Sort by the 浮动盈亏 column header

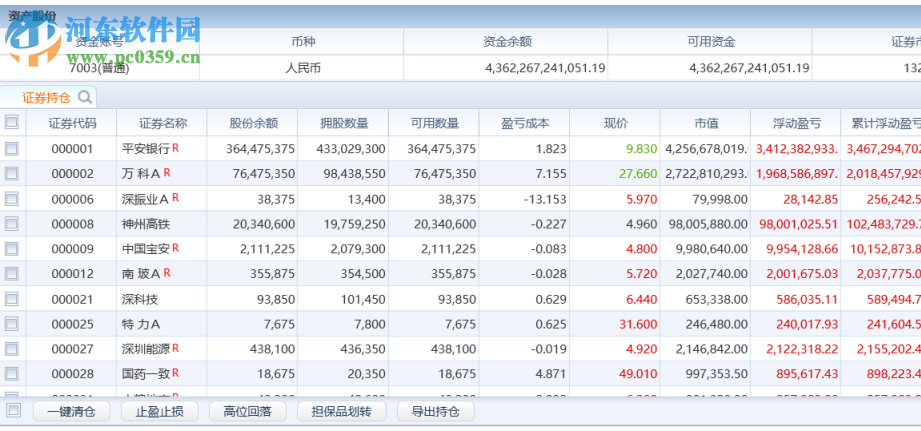coord(795,123)
